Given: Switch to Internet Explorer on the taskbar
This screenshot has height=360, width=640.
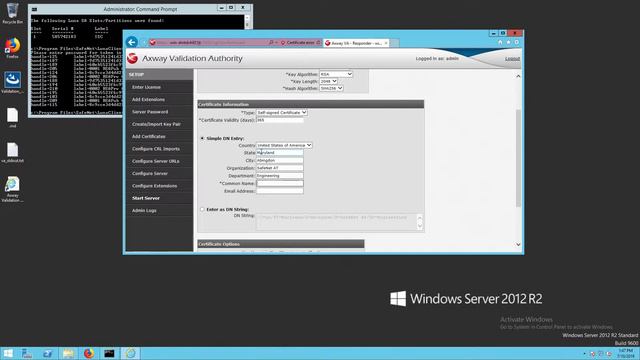Looking at the screenshot, I should coord(130,353).
